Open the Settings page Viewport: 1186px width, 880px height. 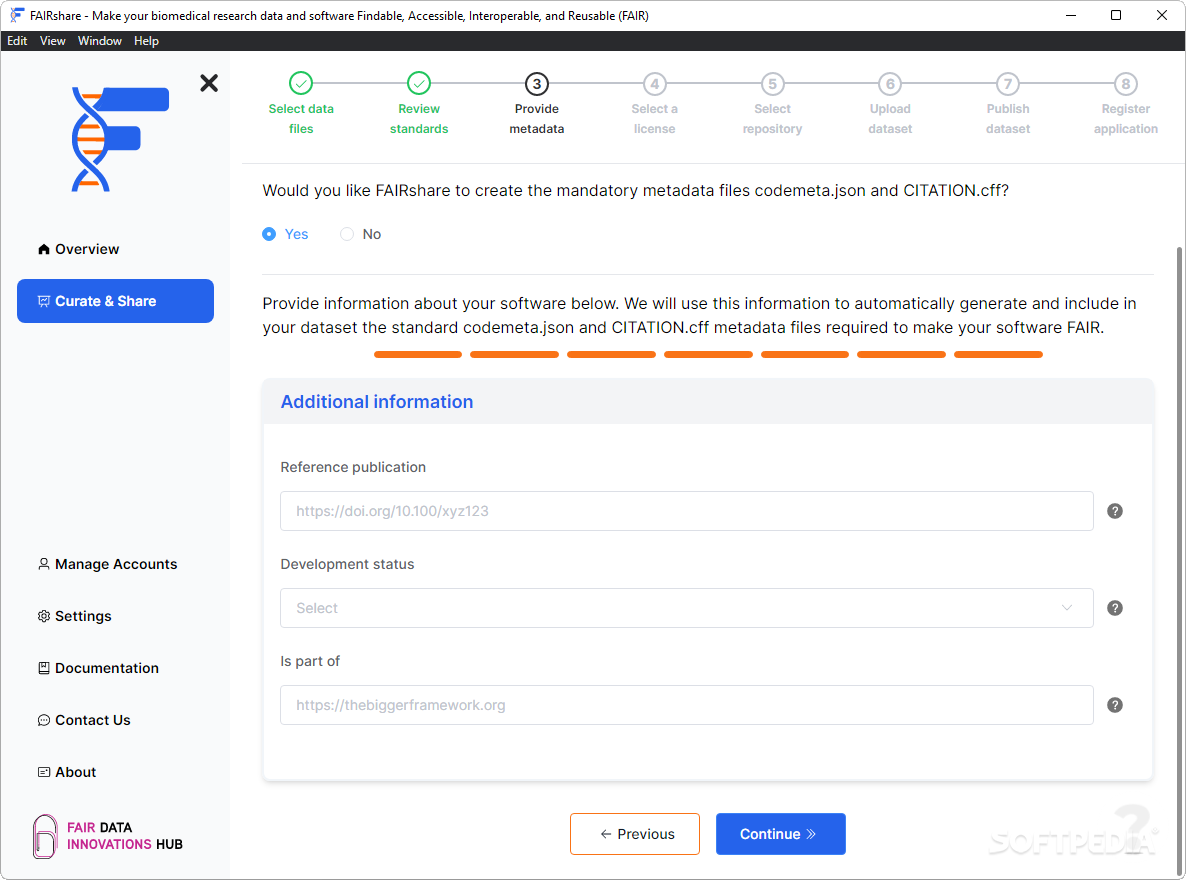[116, 616]
